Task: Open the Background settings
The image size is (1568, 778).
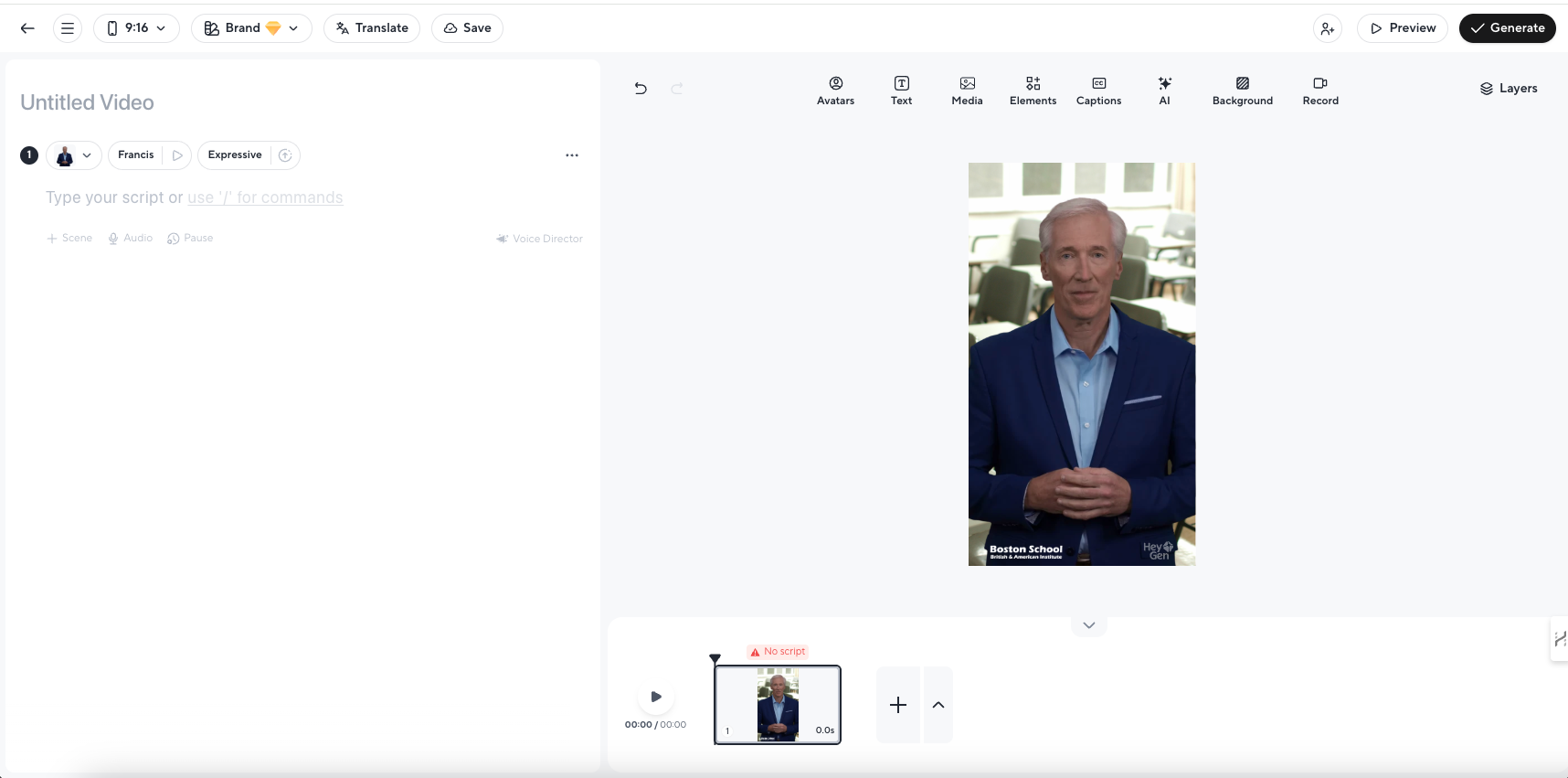Action: [1242, 91]
